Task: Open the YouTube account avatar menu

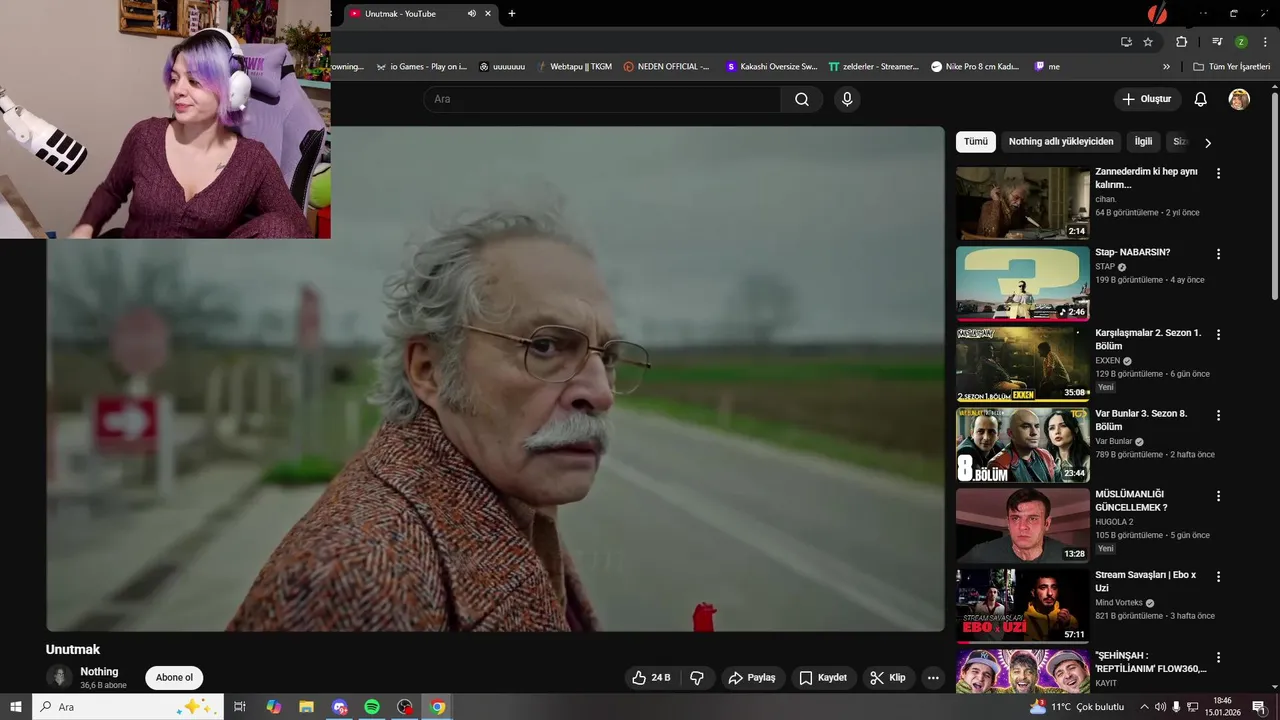Action: pyautogui.click(x=1239, y=99)
